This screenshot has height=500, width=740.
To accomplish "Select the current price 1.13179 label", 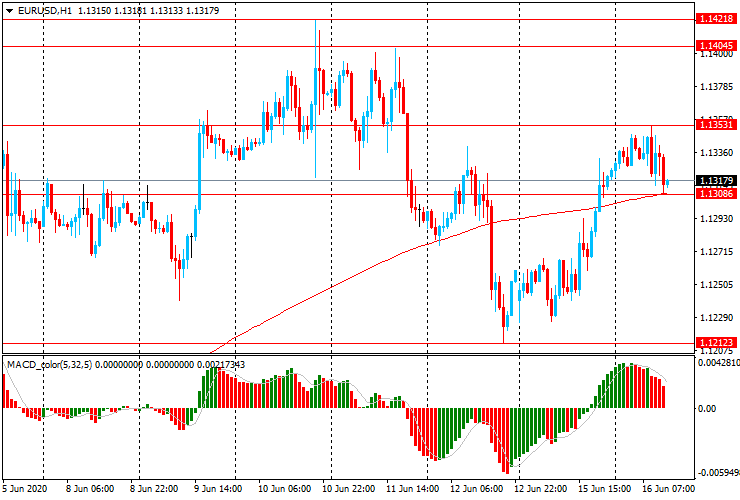I will [x=716, y=180].
